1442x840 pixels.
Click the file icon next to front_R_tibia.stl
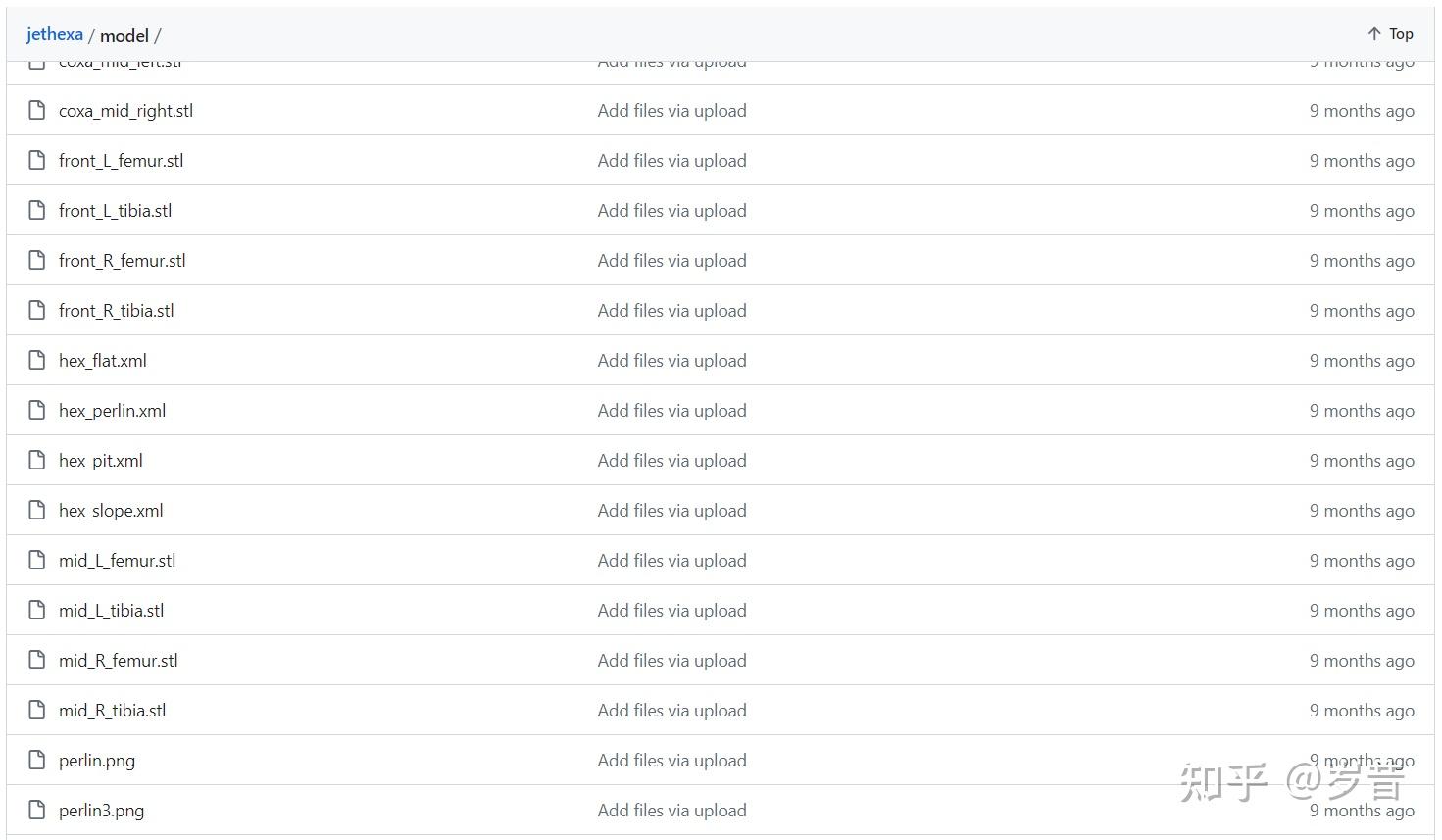click(x=37, y=311)
